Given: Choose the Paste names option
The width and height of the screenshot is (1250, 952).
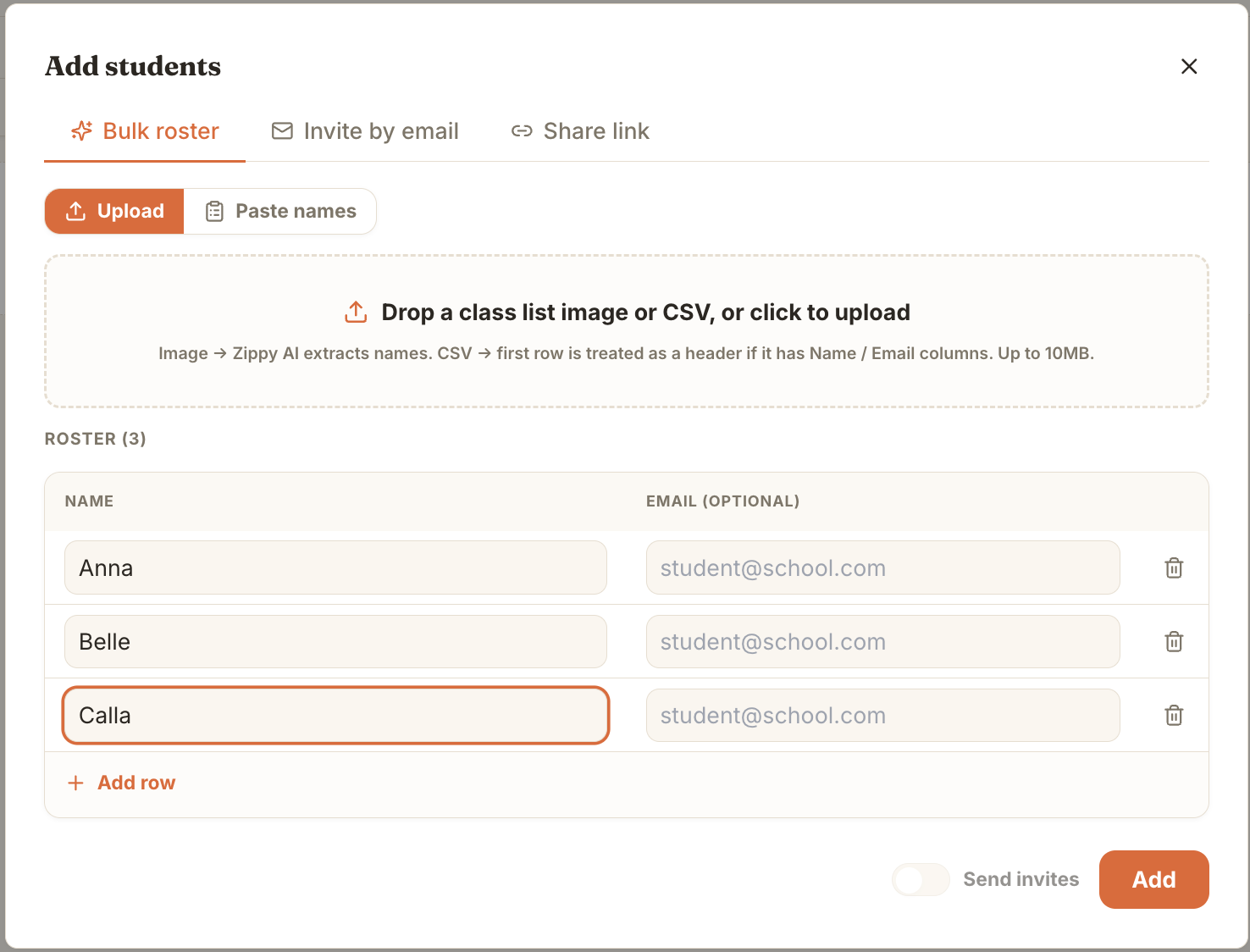Looking at the screenshot, I should coord(280,211).
